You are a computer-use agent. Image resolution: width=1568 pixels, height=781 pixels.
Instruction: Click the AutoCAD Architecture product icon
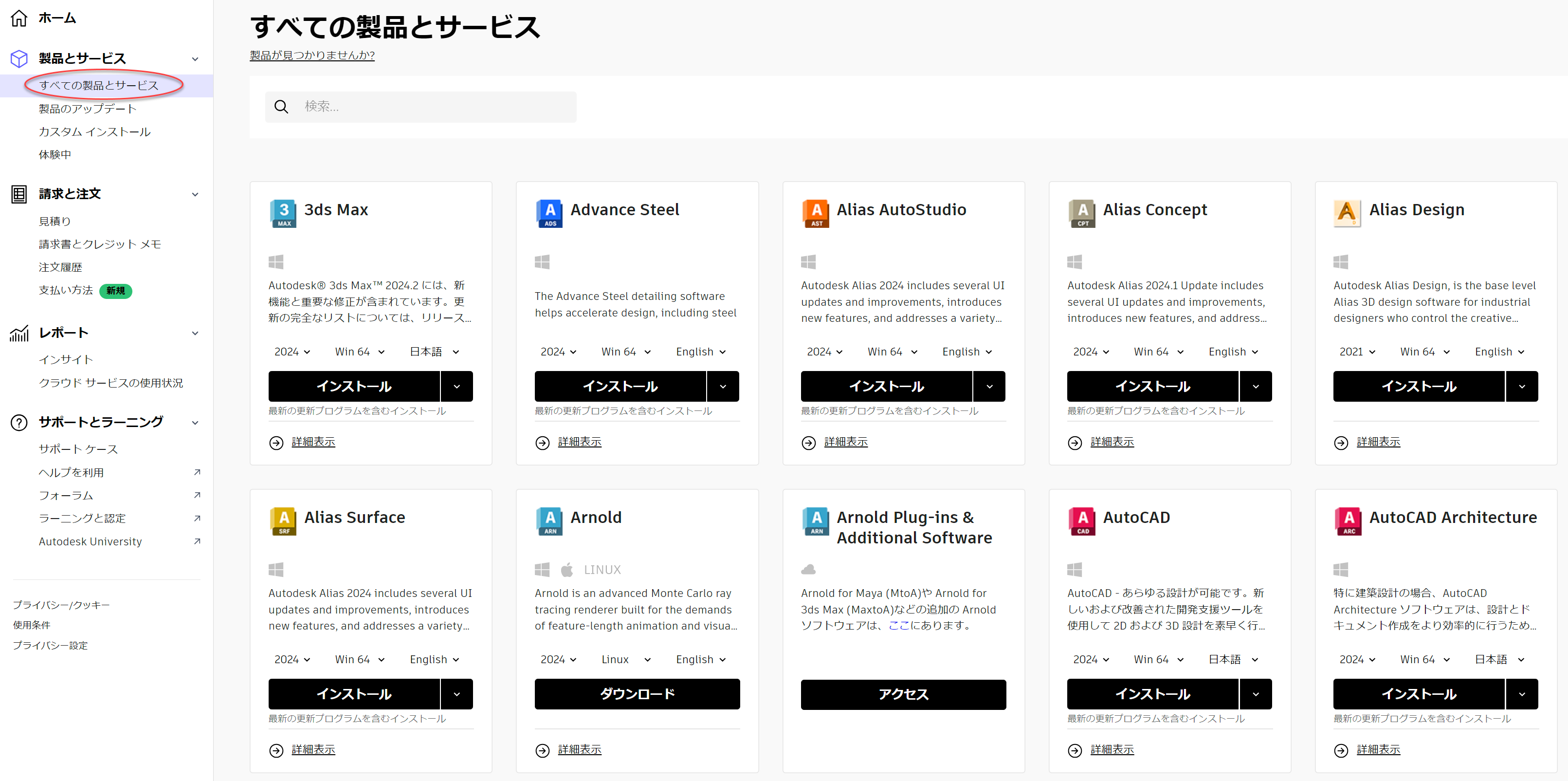(x=1348, y=521)
